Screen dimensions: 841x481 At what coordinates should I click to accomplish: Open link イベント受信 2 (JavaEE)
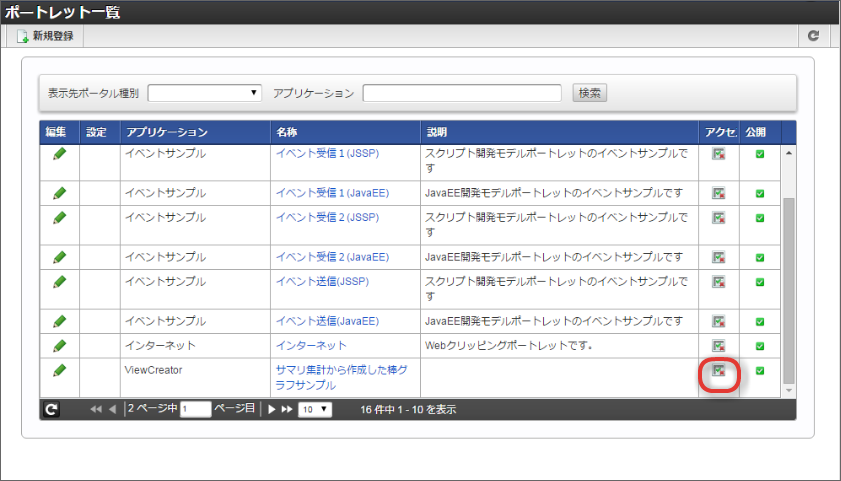pos(332,257)
